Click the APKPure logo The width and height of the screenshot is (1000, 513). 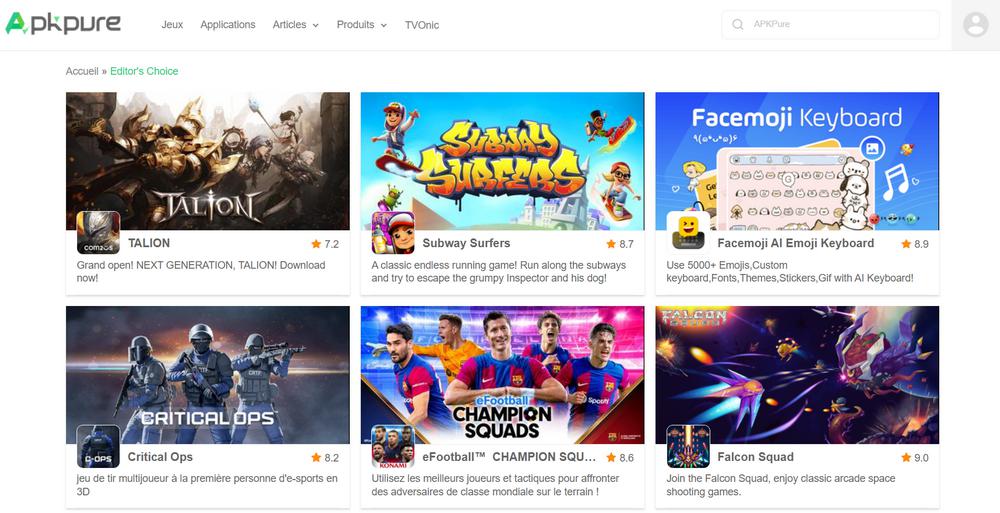point(63,24)
